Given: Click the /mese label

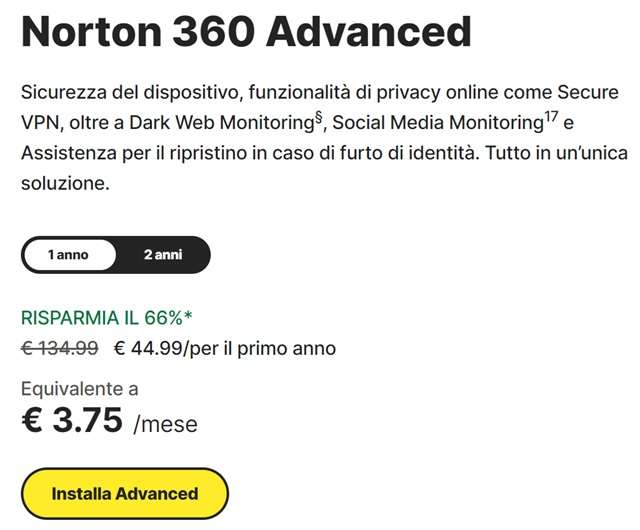Looking at the screenshot, I should click(x=165, y=424).
